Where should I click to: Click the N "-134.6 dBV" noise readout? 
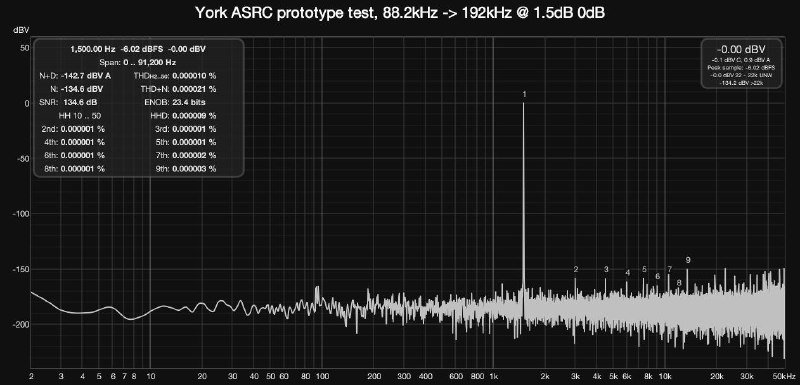[82, 89]
